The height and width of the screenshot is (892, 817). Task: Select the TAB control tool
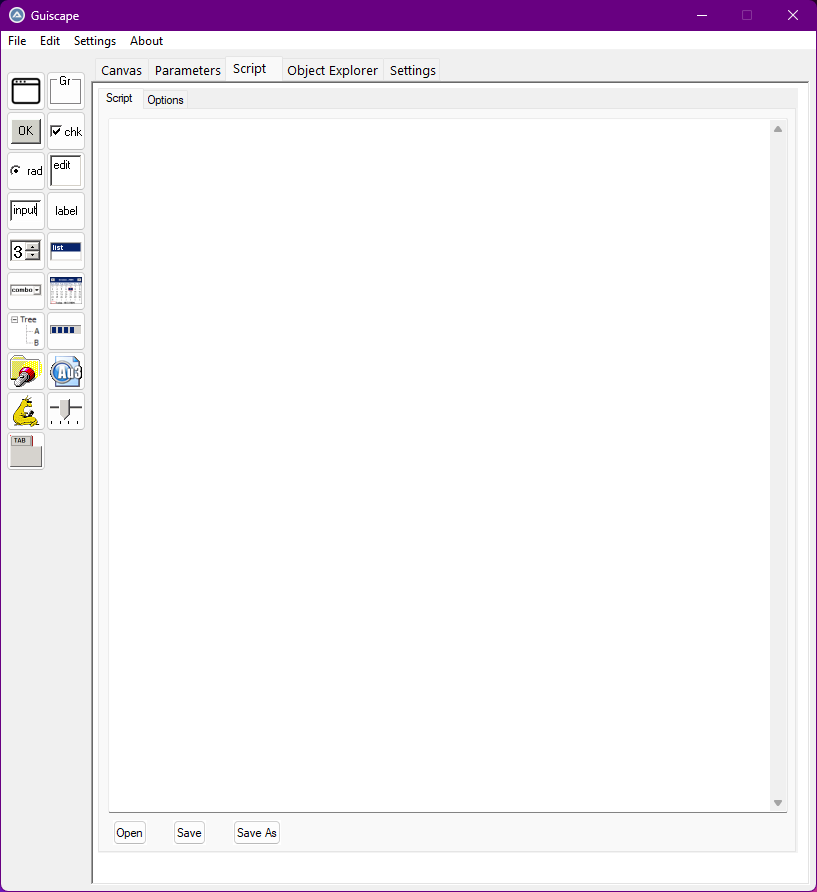pos(26,451)
